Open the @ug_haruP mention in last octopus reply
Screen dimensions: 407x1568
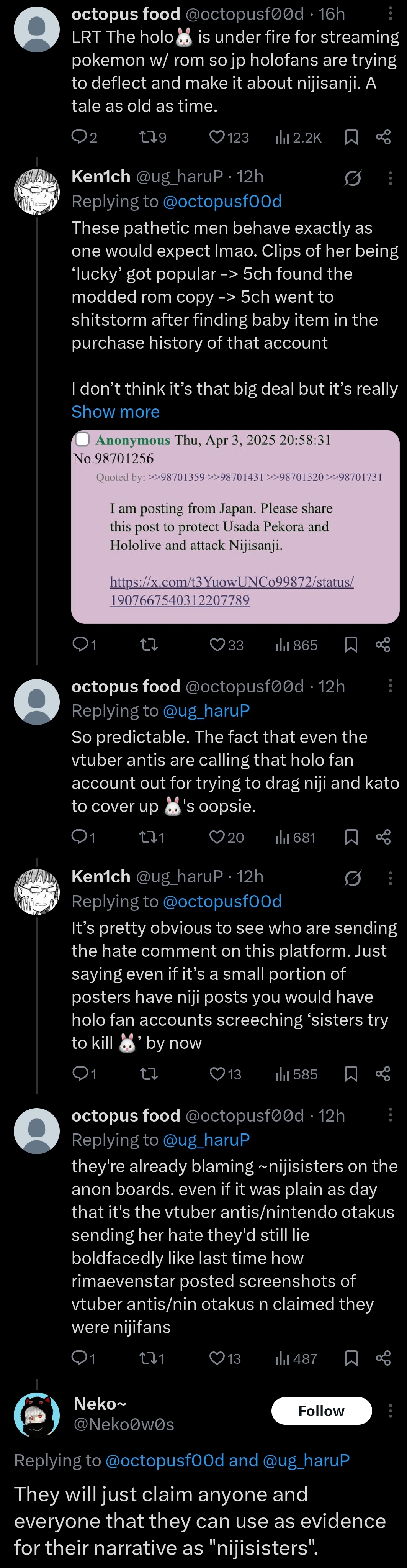206,1140
